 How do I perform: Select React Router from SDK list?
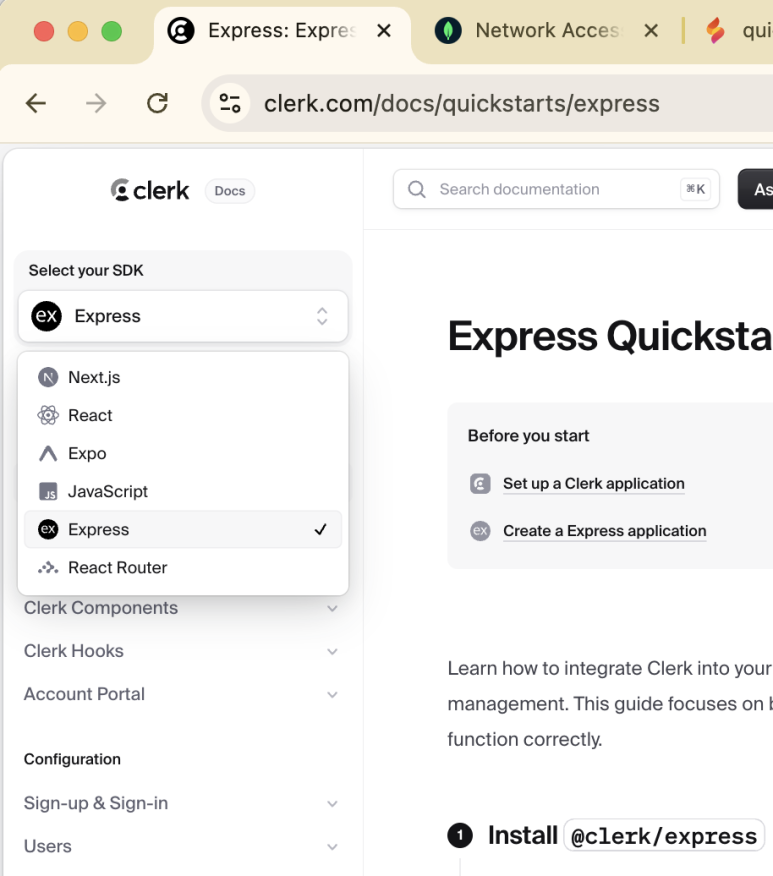tap(183, 568)
